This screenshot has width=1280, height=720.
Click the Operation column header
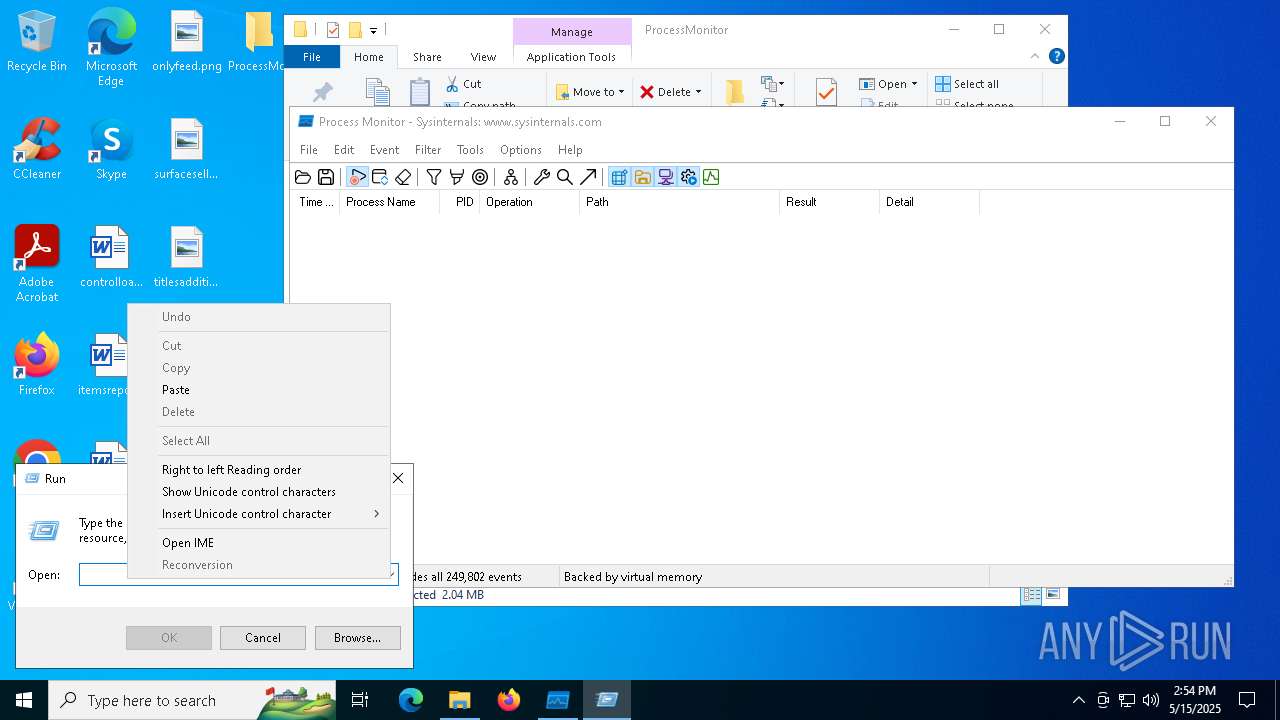coord(529,202)
